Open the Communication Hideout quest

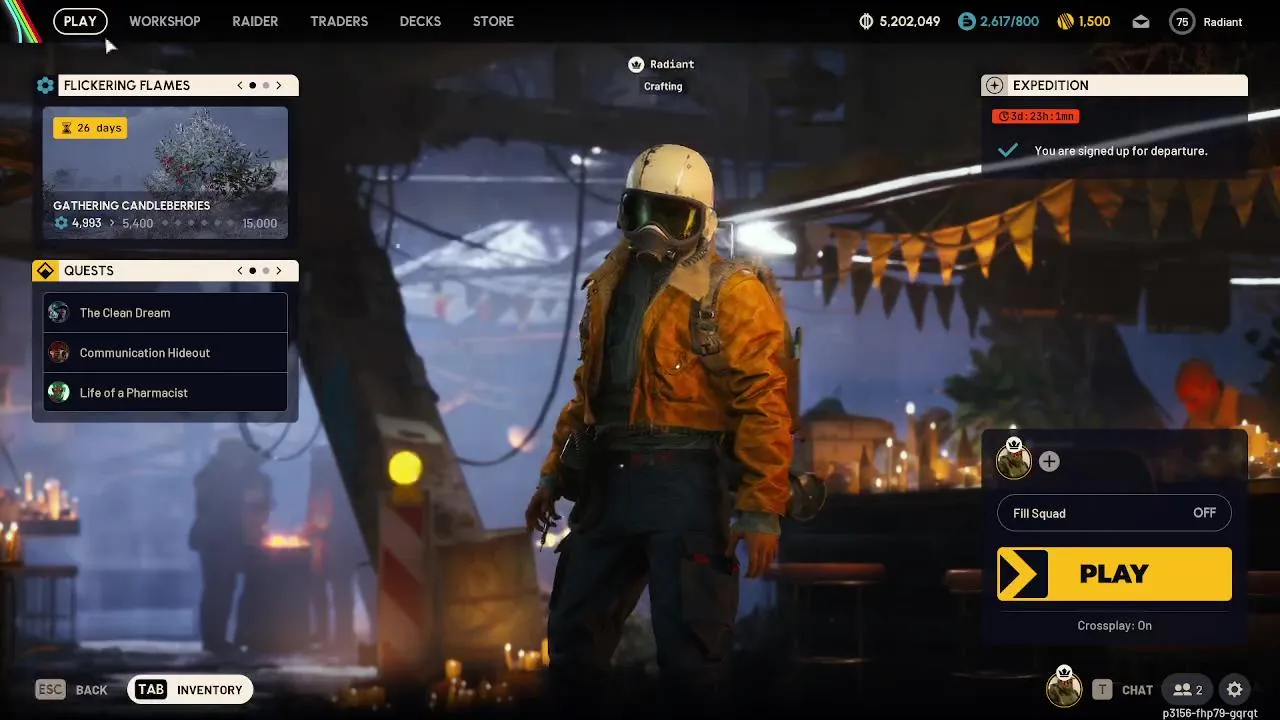165,352
